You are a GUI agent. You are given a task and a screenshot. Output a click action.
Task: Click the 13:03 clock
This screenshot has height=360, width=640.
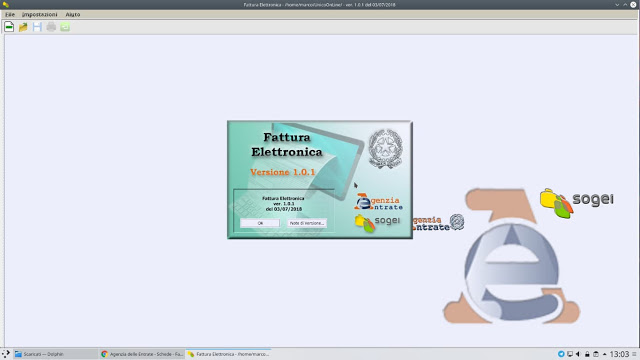coord(619,354)
